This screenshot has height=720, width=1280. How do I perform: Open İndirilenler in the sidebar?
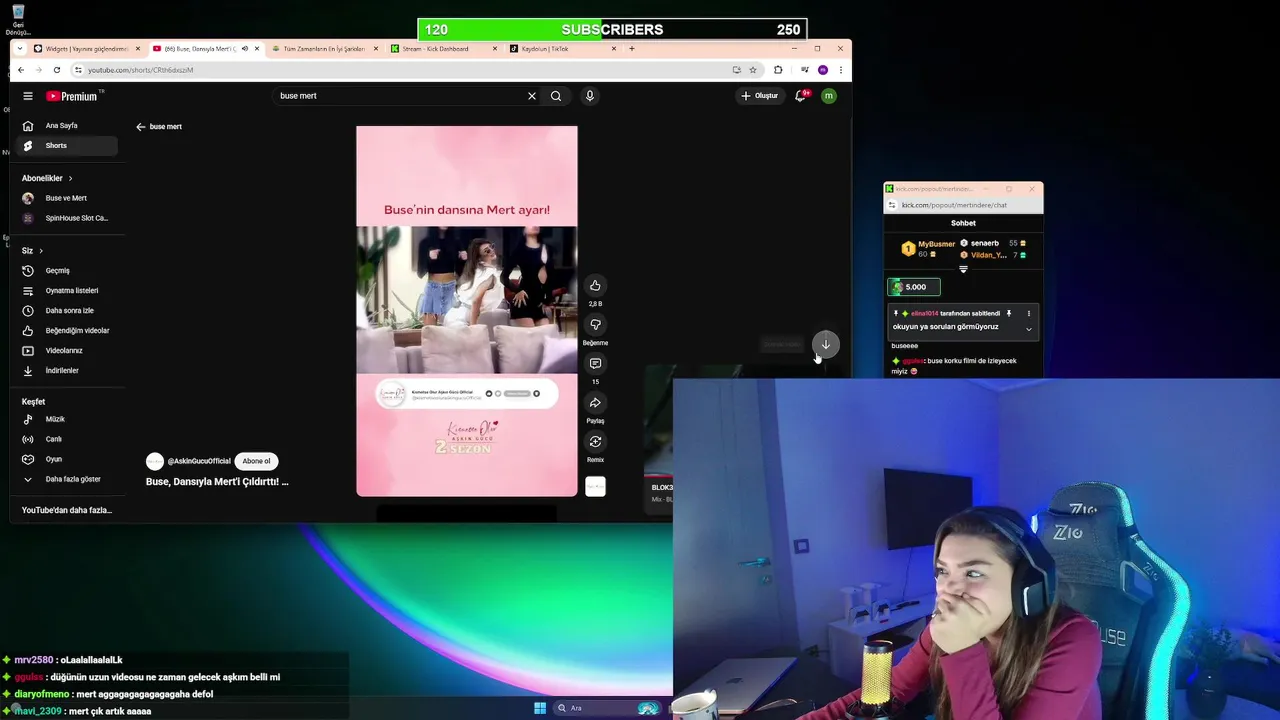pyautogui.click(x=68, y=371)
